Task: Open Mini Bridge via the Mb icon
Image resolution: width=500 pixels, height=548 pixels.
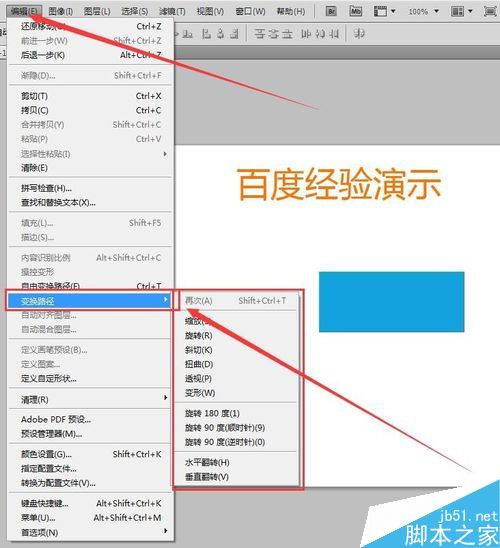Action: [x=355, y=11]
